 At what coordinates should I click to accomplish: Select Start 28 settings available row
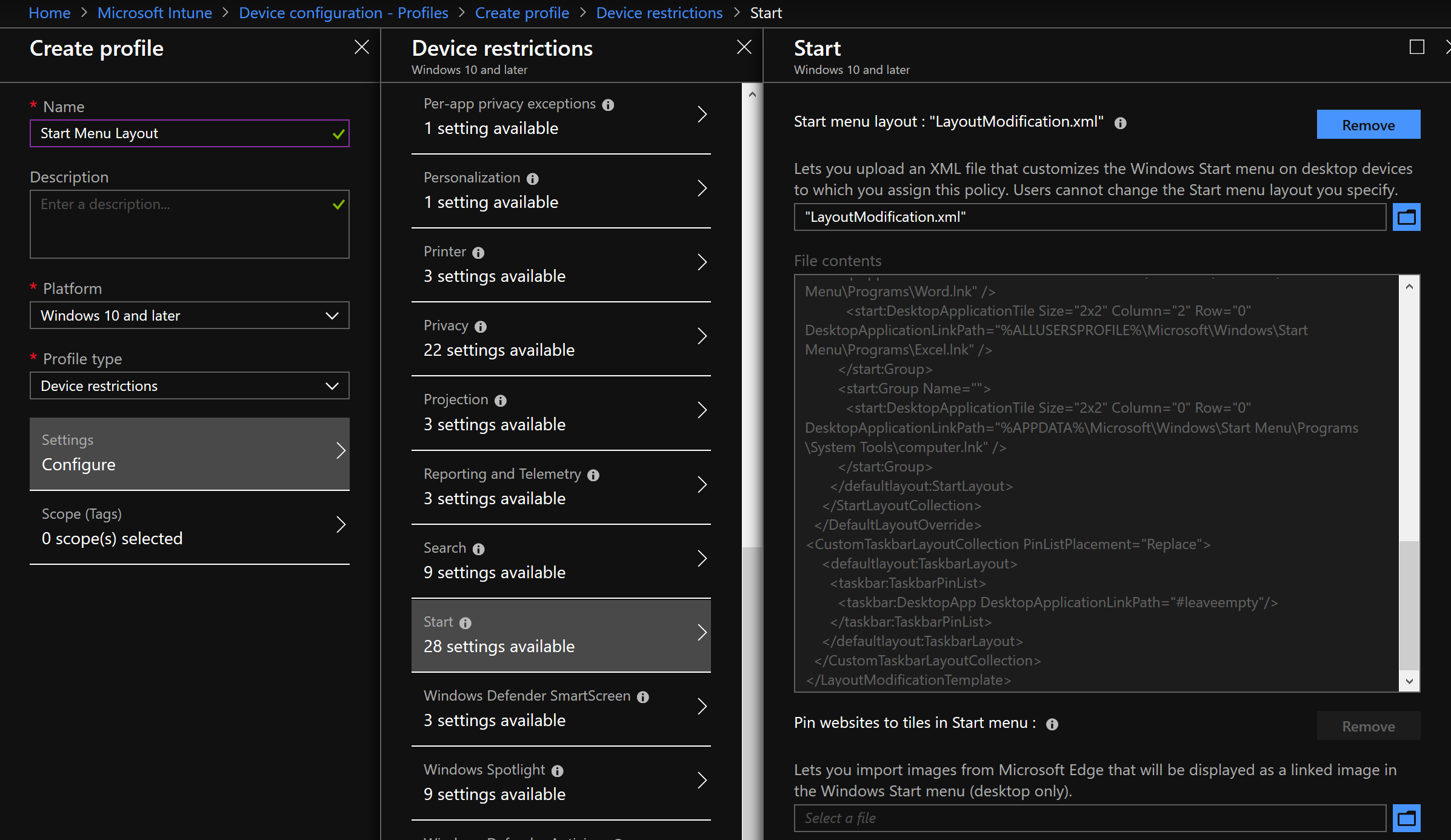[x=561, y=635]
